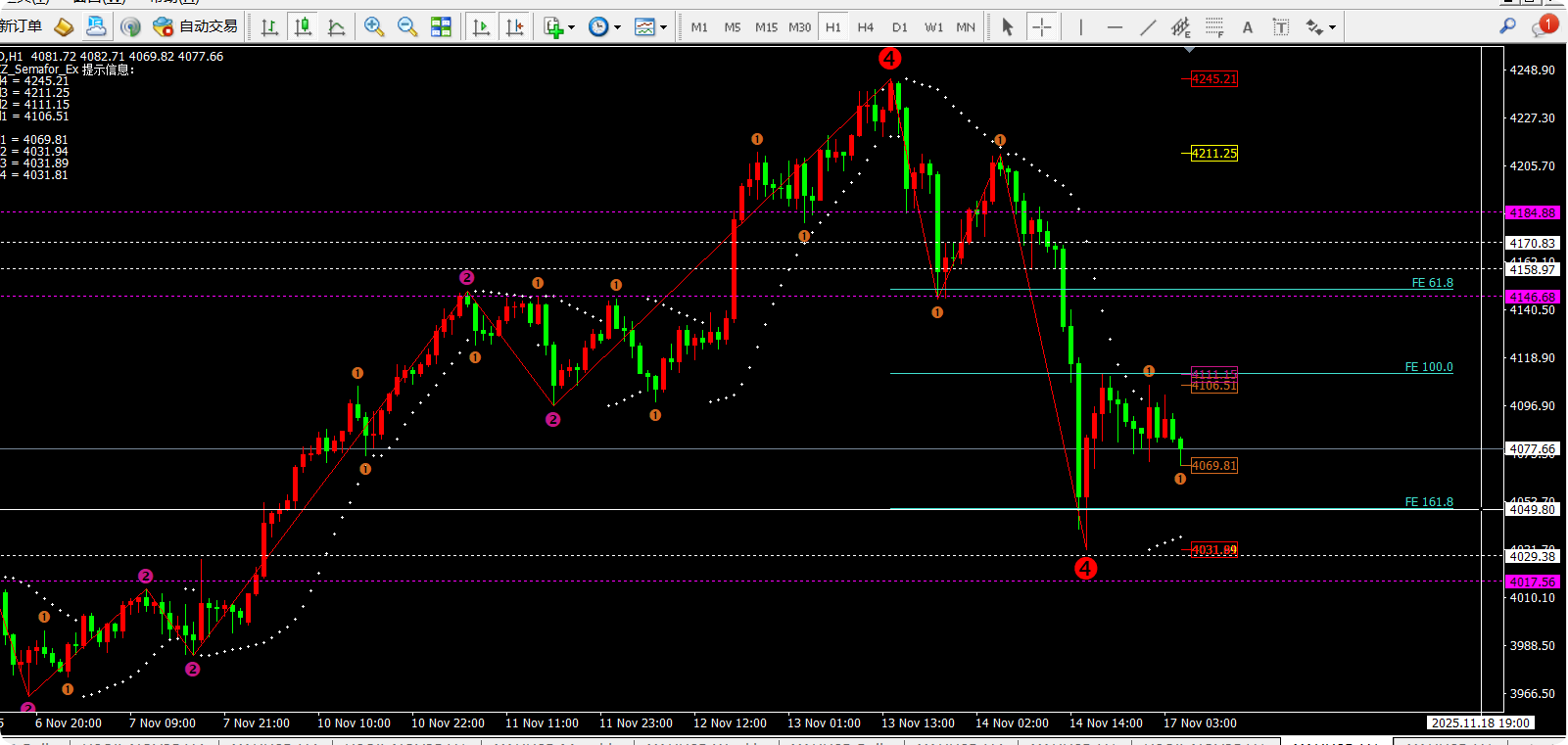Expand the periodicity clock dropdown
The width and height of the screenshot is (1568, 745).
pos(604,27)
